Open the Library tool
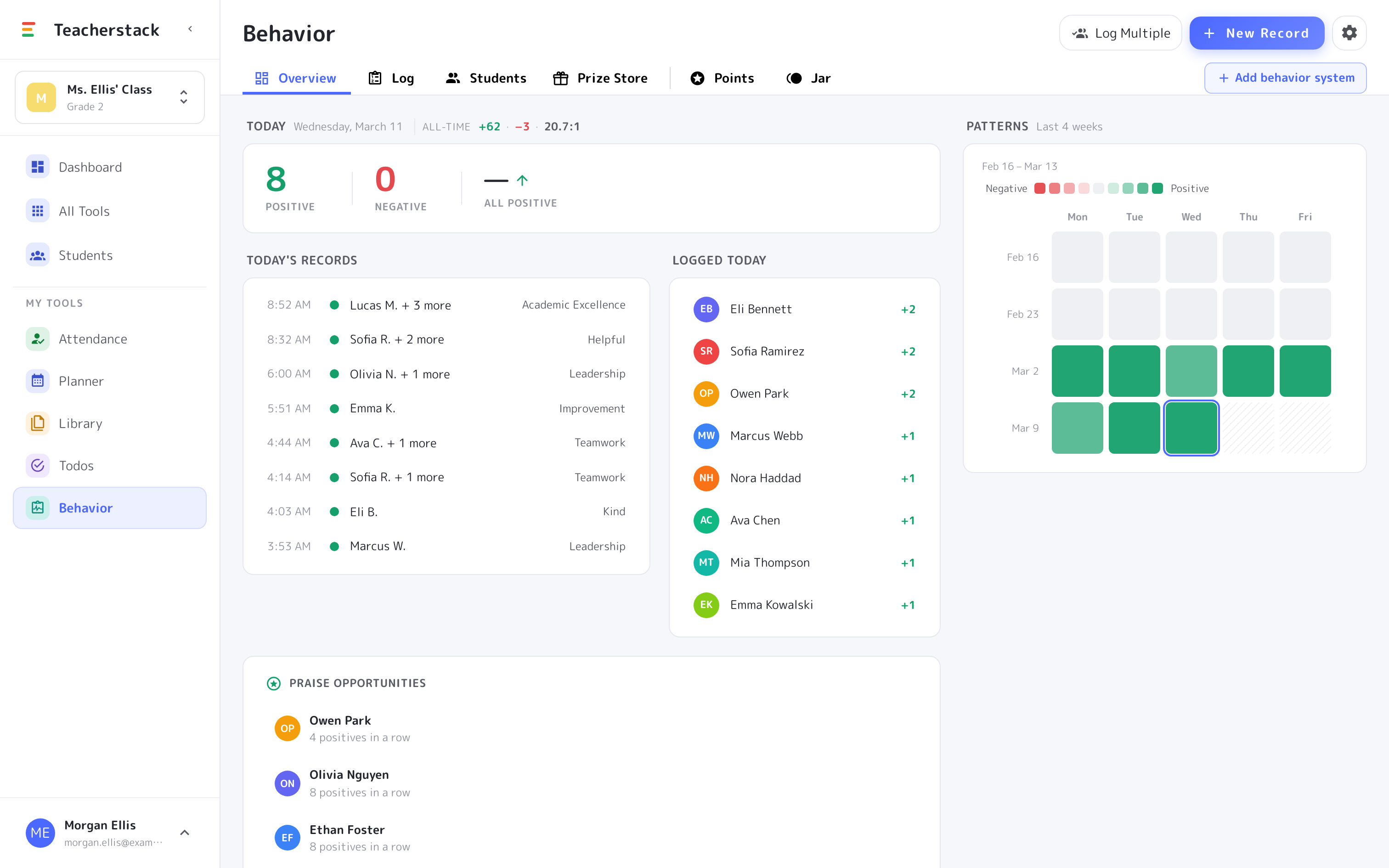This screenshot has height=868, width=1389. [x=110, y=423]
